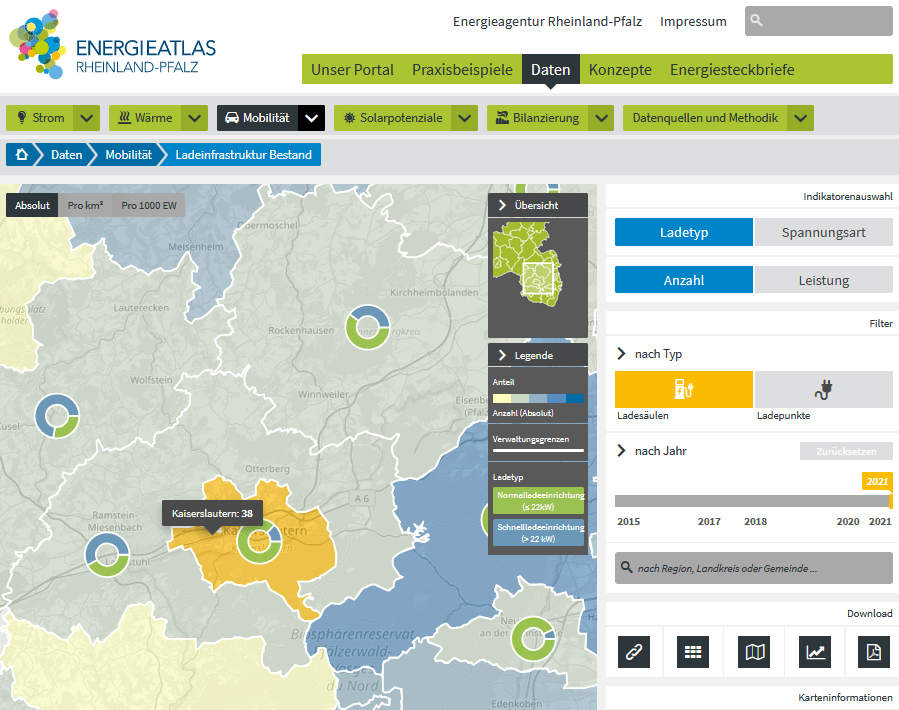Switch the indicator to Spannungsart
Image resolution: width=899 pixels, height=710 pixels.
coord(823,232)
